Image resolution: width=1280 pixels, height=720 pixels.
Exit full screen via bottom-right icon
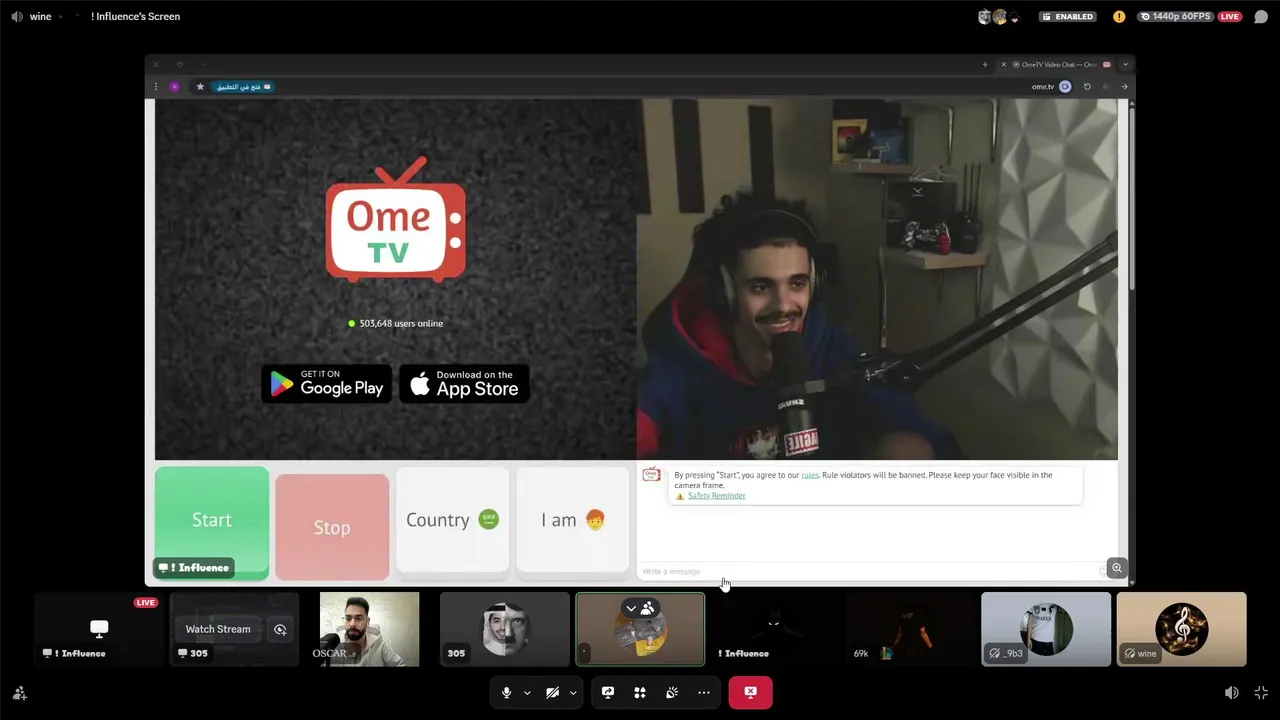pos(1261,693)
